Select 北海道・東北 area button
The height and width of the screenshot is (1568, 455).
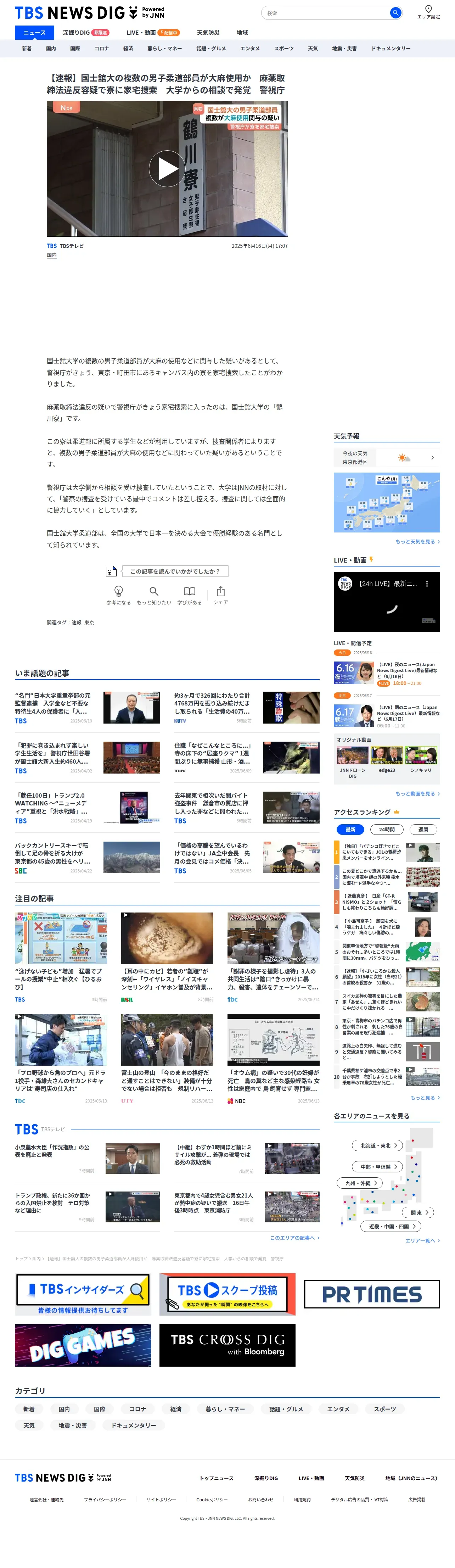coord(378,1145)
